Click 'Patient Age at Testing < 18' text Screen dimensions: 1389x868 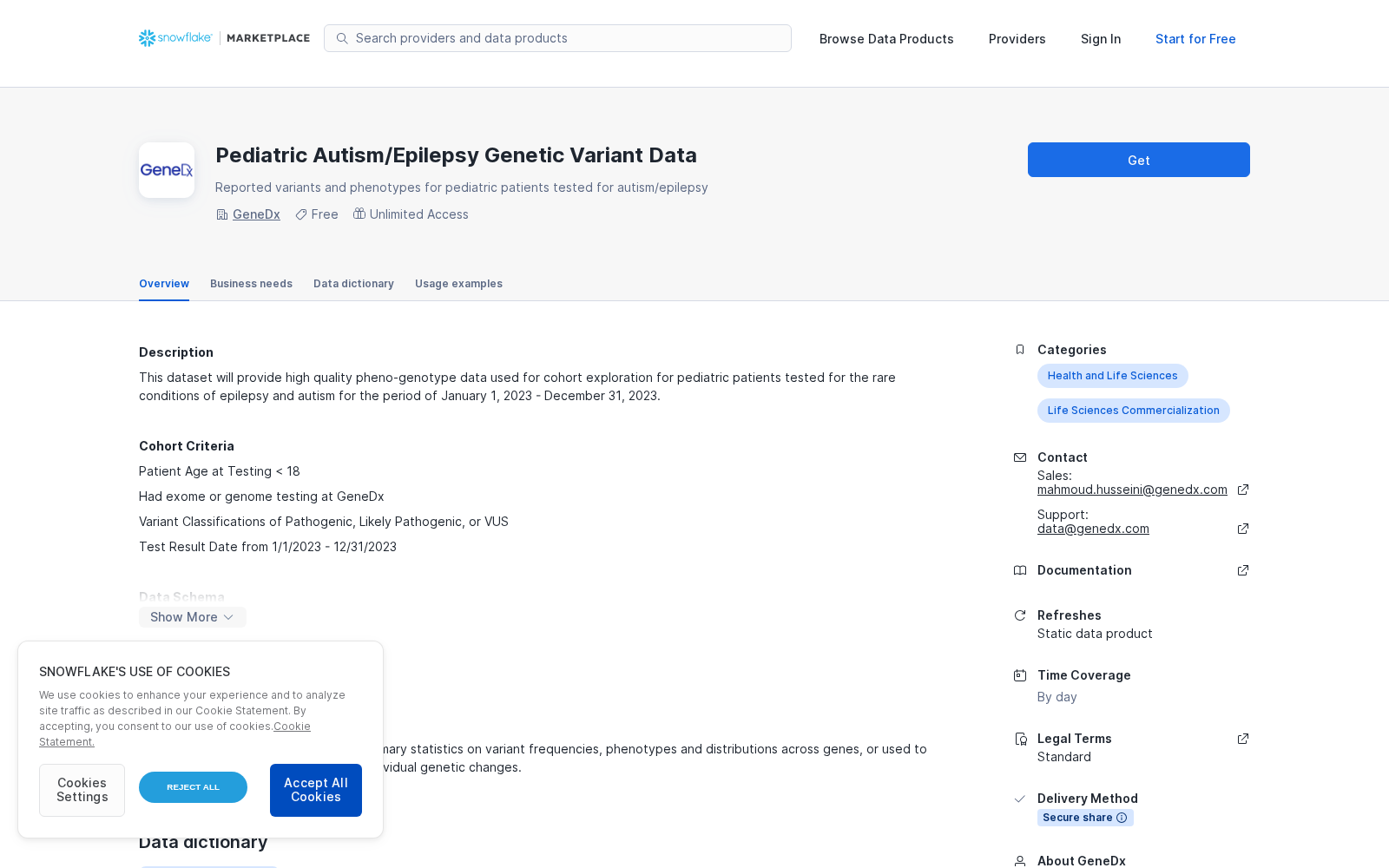coord(220,471)
